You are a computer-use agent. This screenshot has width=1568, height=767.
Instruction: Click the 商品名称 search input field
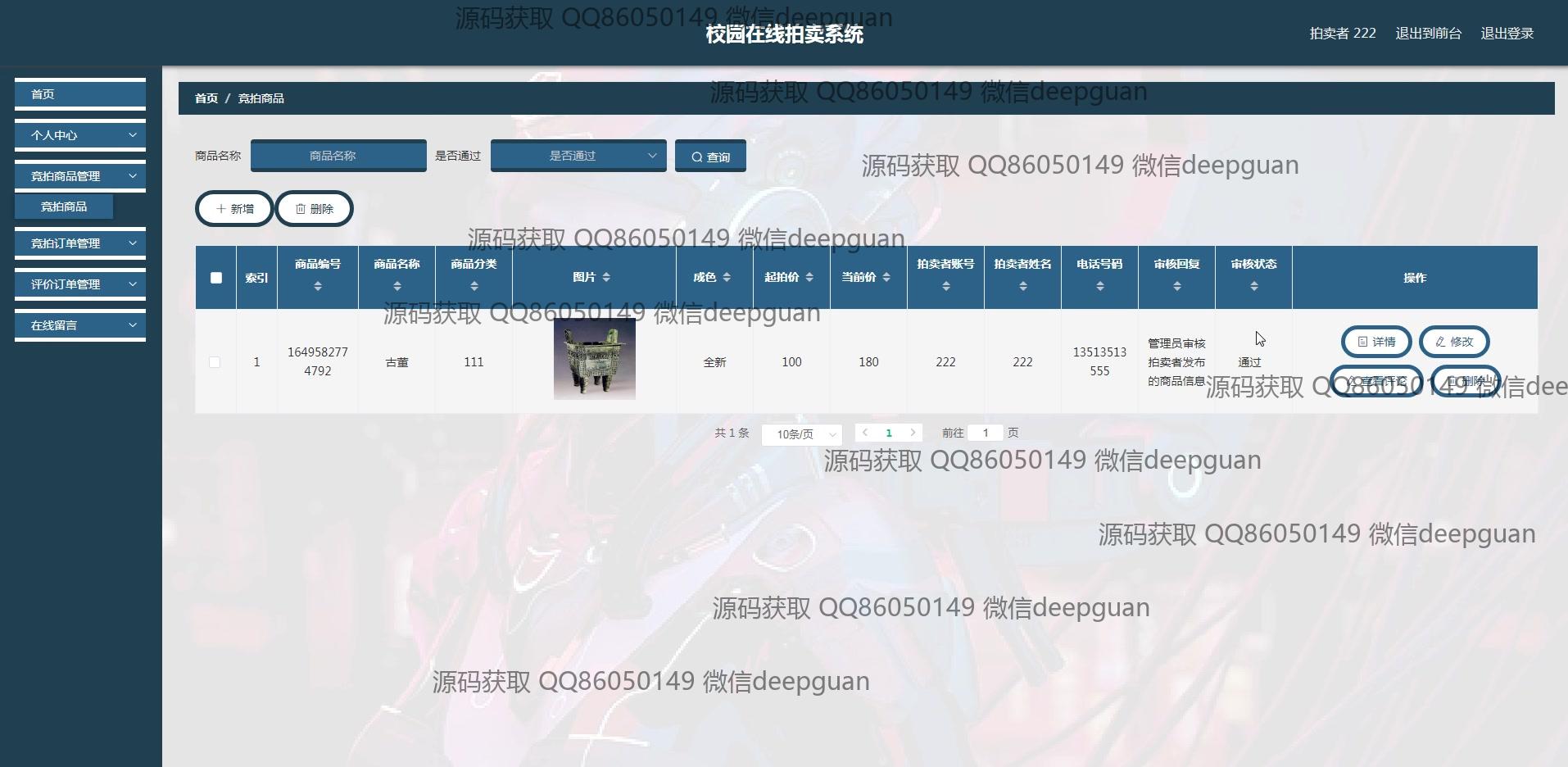pyautogui.click(x=338, y=156)
